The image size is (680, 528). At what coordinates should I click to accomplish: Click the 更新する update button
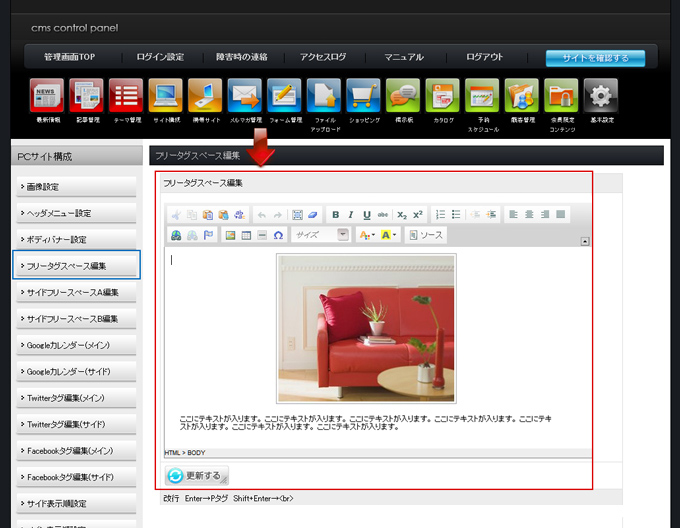coord(197,475)
